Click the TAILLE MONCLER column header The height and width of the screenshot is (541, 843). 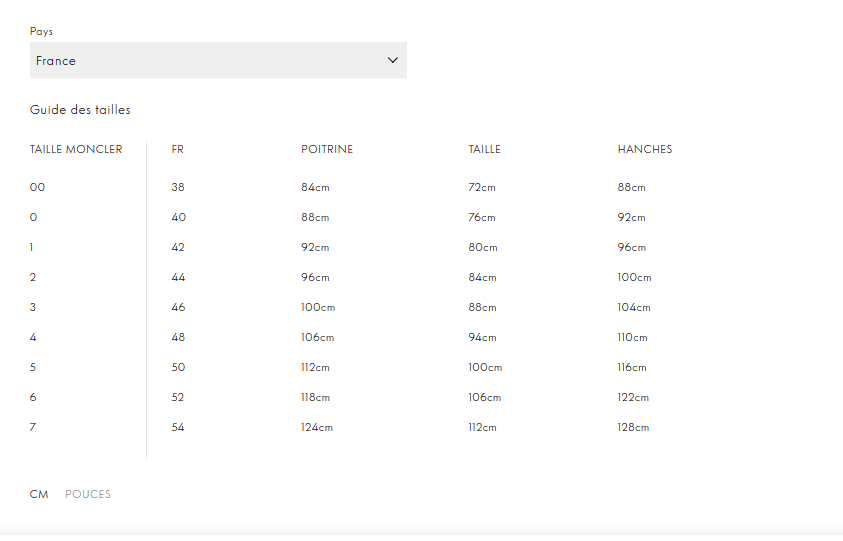pyautogui.click(x=76, y=149)
